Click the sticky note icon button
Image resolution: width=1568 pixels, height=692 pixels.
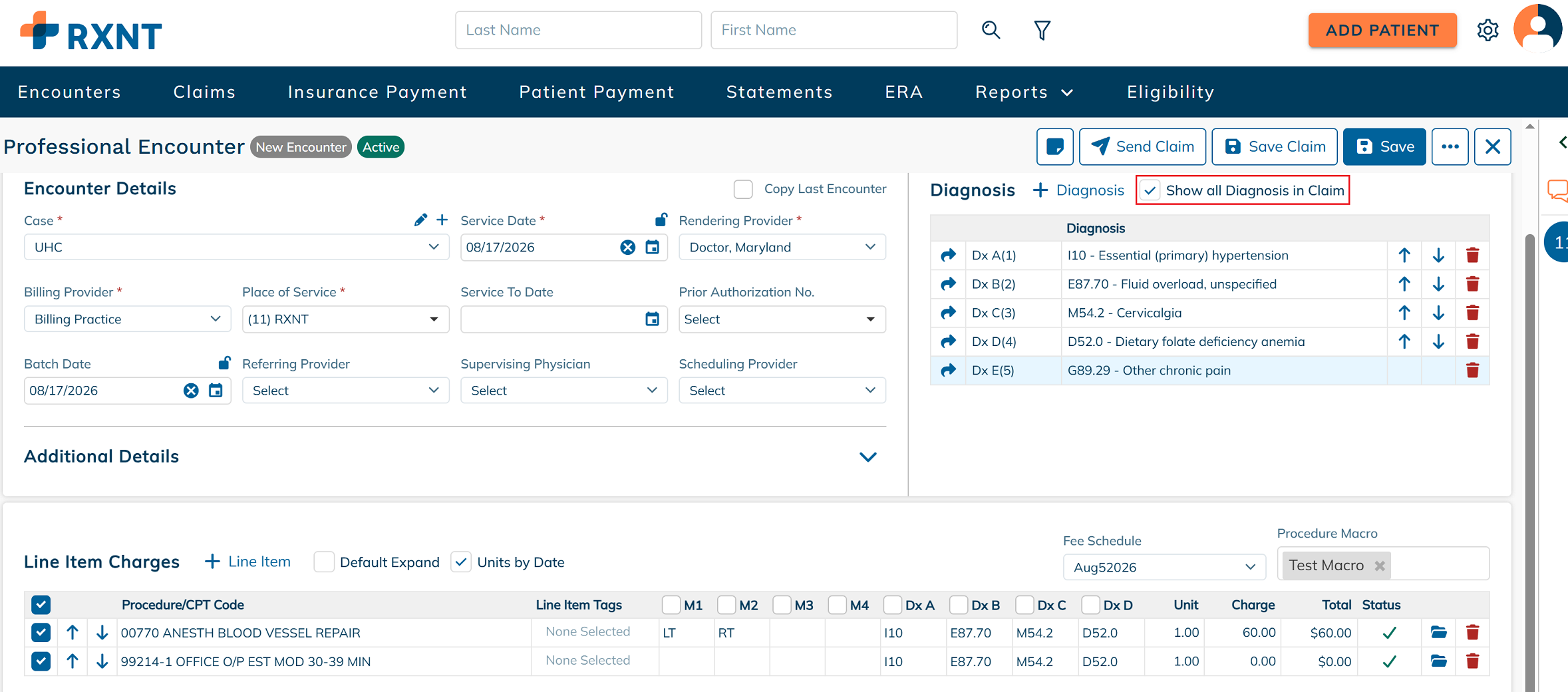1054,146
